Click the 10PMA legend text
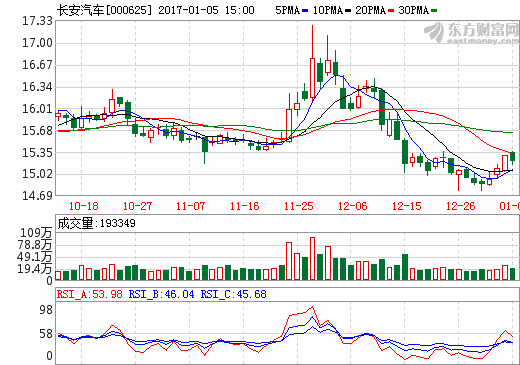 tap(328, 10)
